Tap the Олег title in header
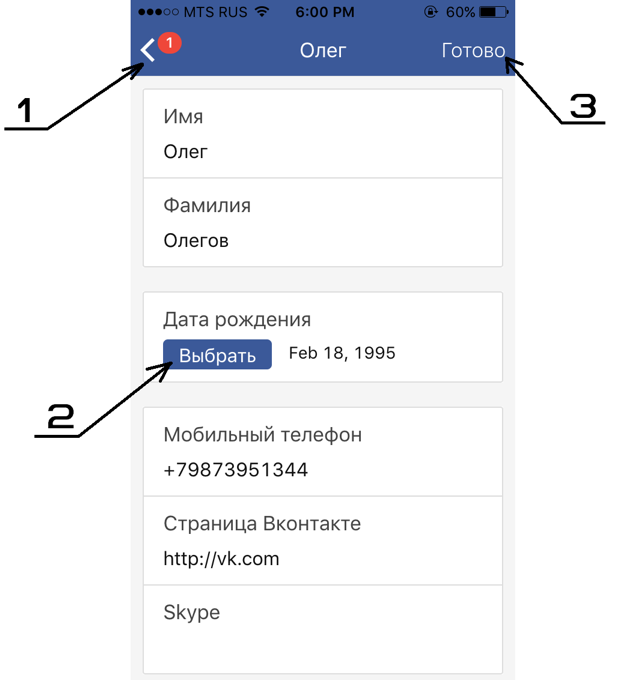 pyautogui.click(x=323, y=51)
